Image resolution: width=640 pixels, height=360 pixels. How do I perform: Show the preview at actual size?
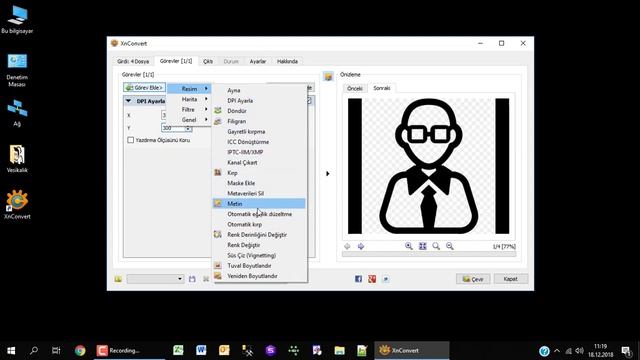tap(436, 246)
